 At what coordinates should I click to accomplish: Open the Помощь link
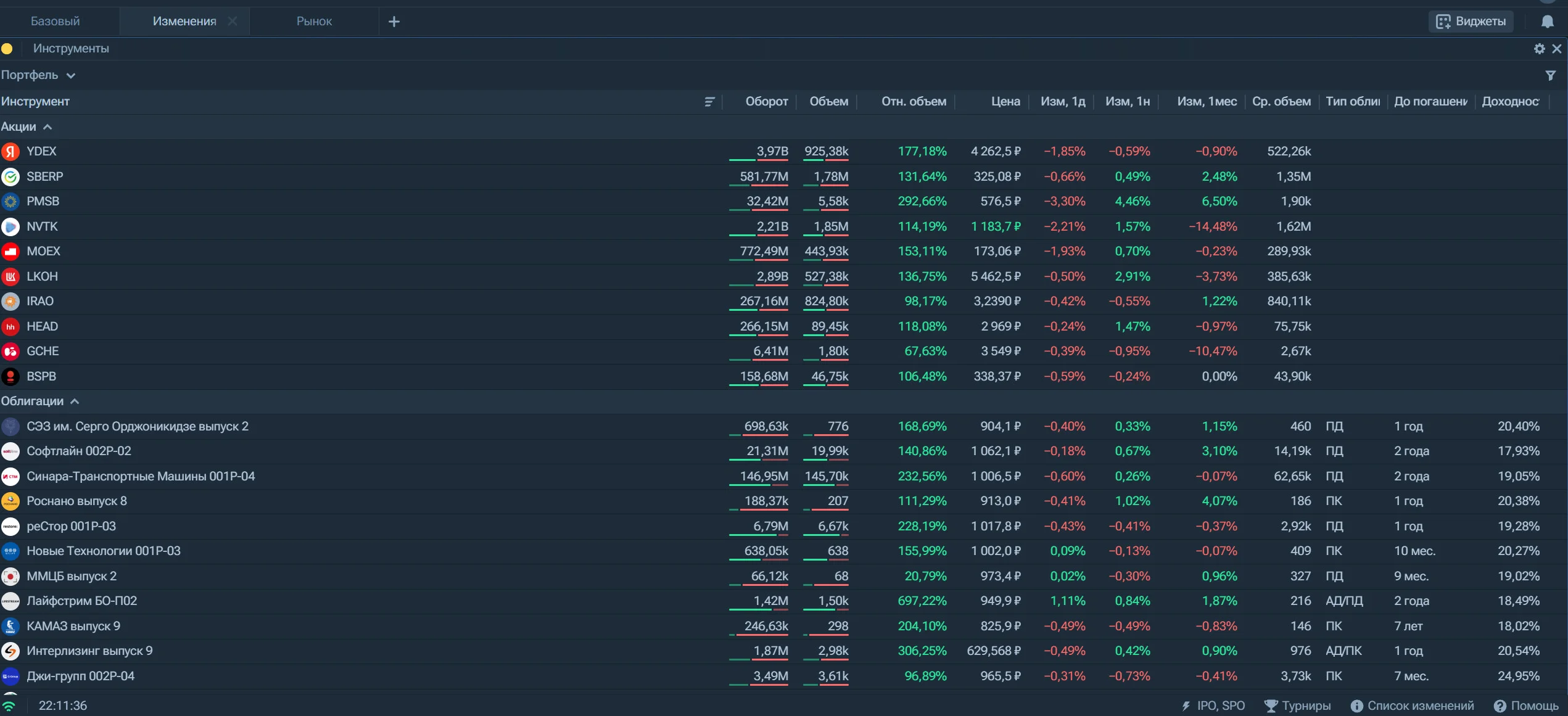1526,706
